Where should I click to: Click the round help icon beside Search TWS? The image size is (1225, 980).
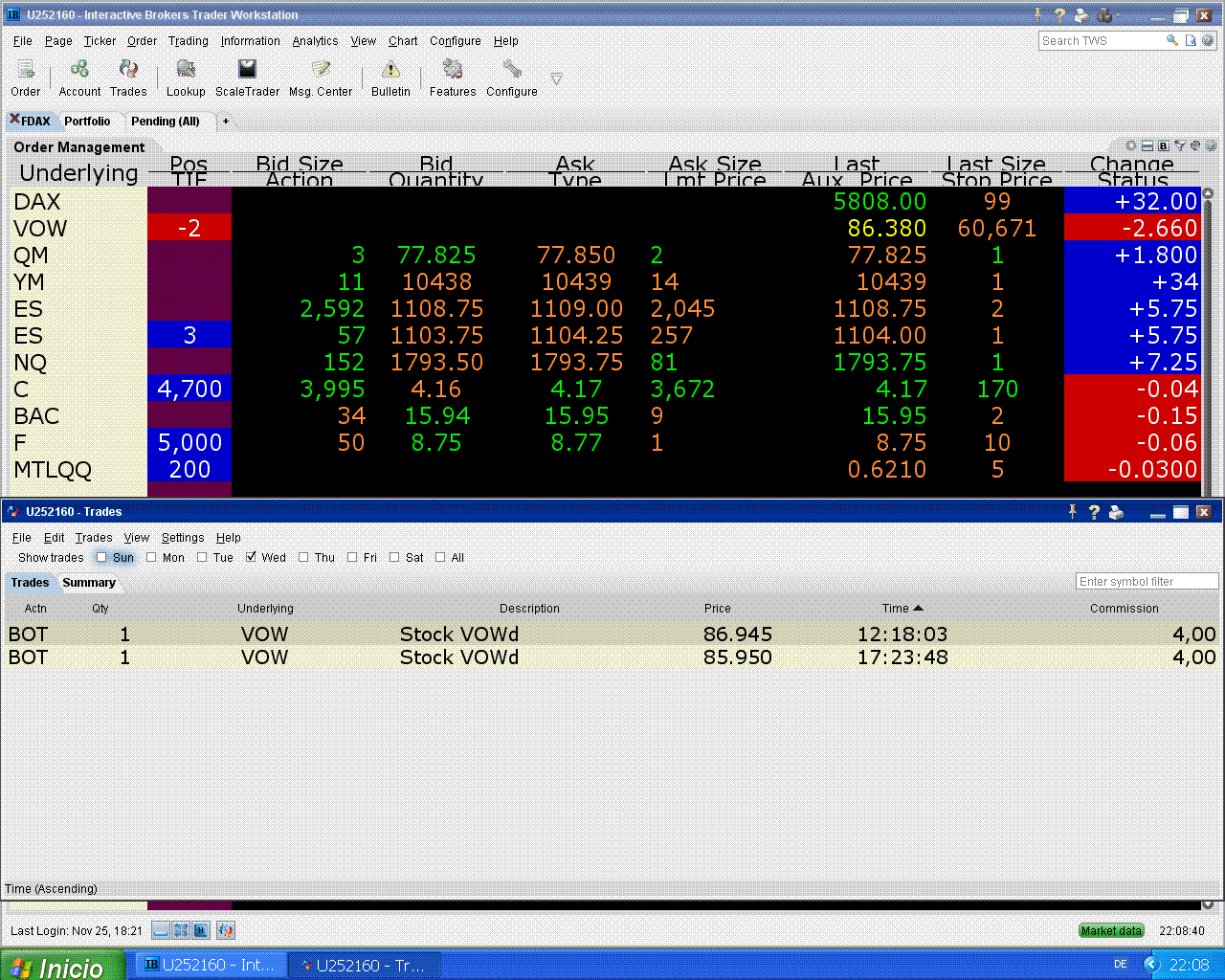[x=1208, y=40]
